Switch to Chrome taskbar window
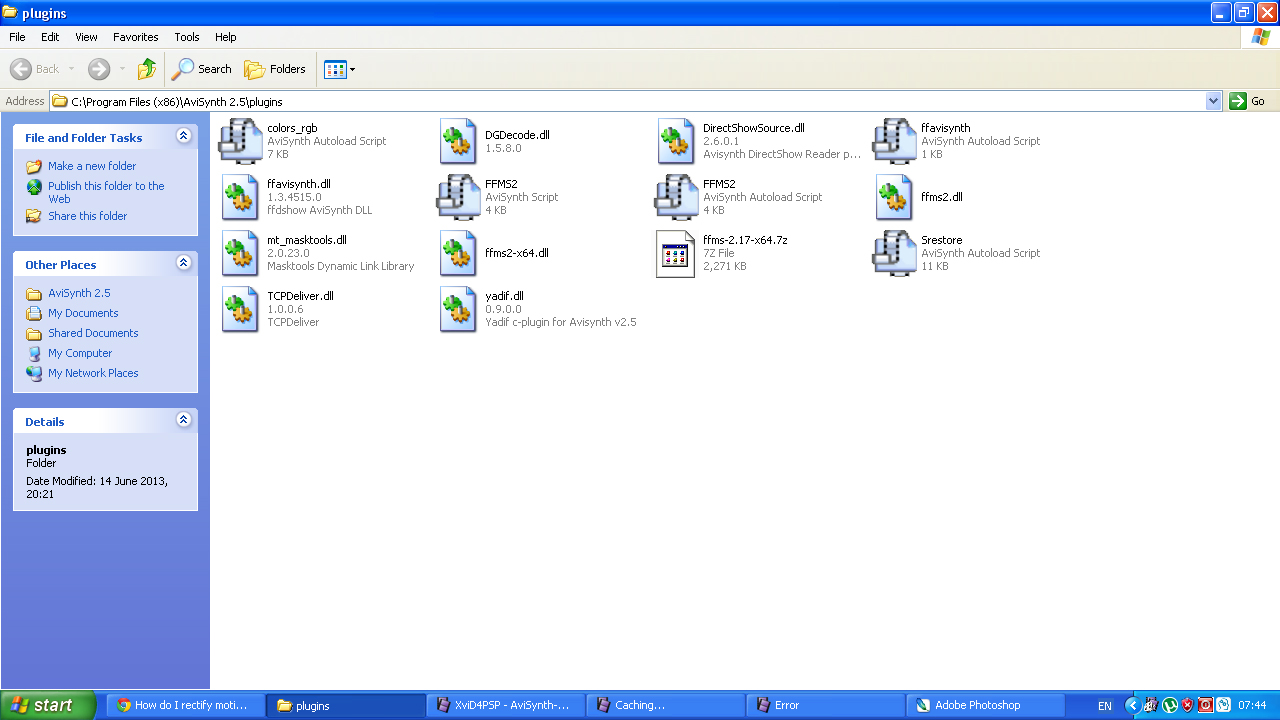 click(186, 705)
